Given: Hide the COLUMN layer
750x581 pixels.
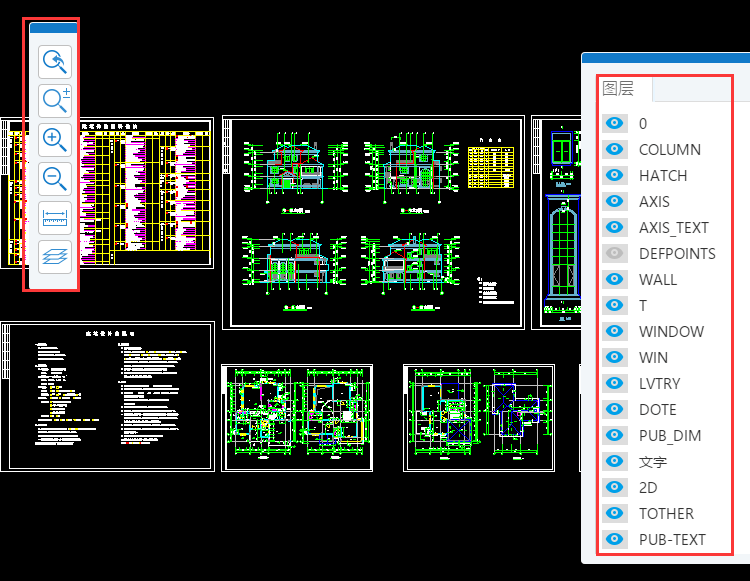Looking at the screenshot, I should [x=615, y=149].
